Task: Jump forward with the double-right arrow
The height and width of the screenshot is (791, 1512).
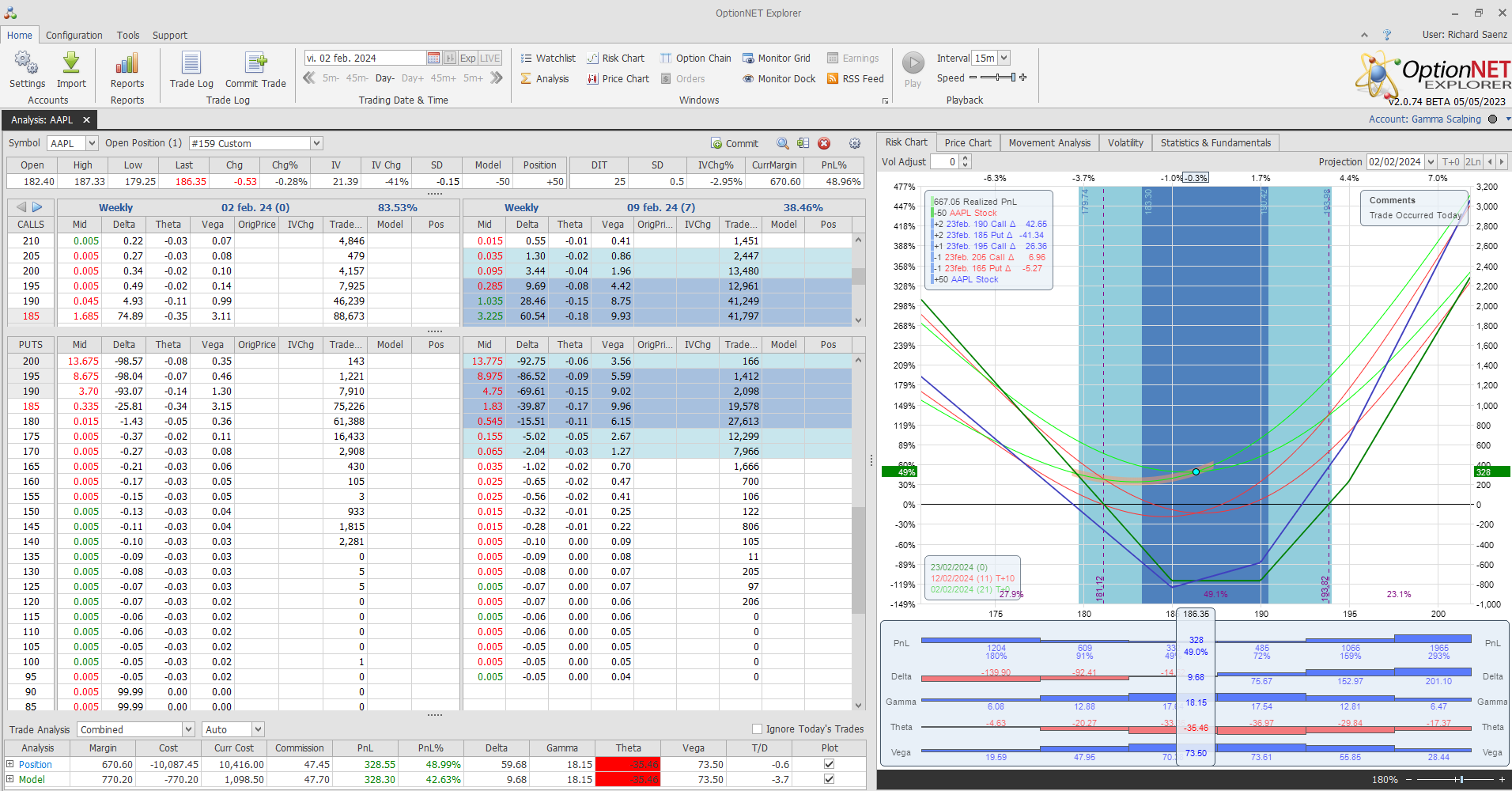Action: [497, 78]
